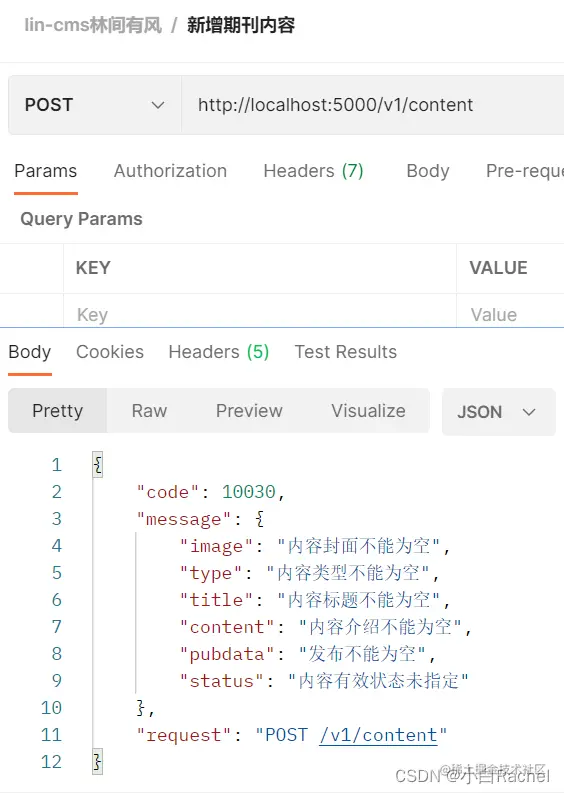Click the "pubdata" key in response
This screenshot has height=794, width=564.
pyautogui.click(x=227, y=654)
